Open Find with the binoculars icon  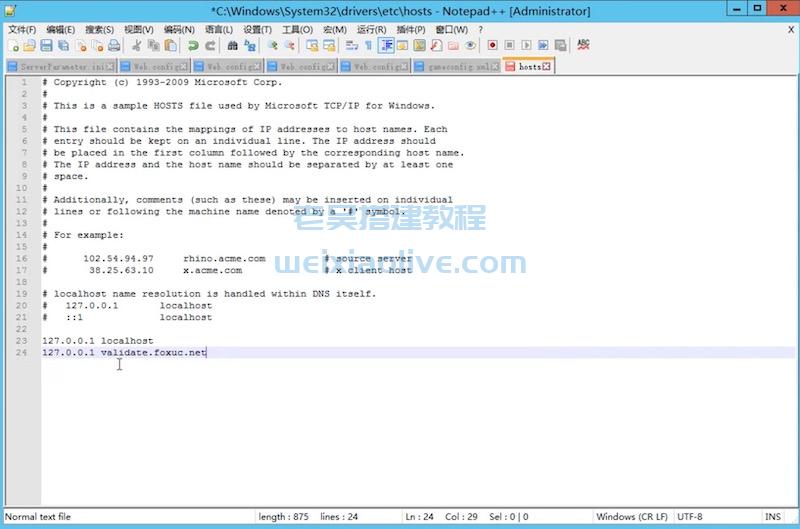(x=231, y=46)
